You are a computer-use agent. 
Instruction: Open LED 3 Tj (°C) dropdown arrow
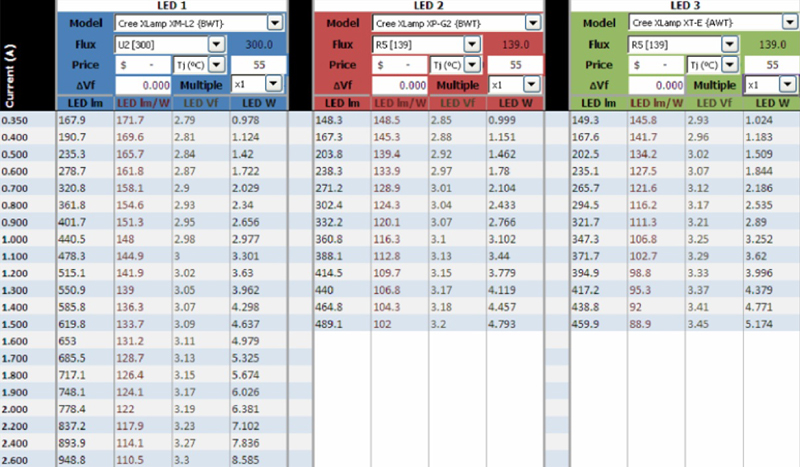click(731, 65)
